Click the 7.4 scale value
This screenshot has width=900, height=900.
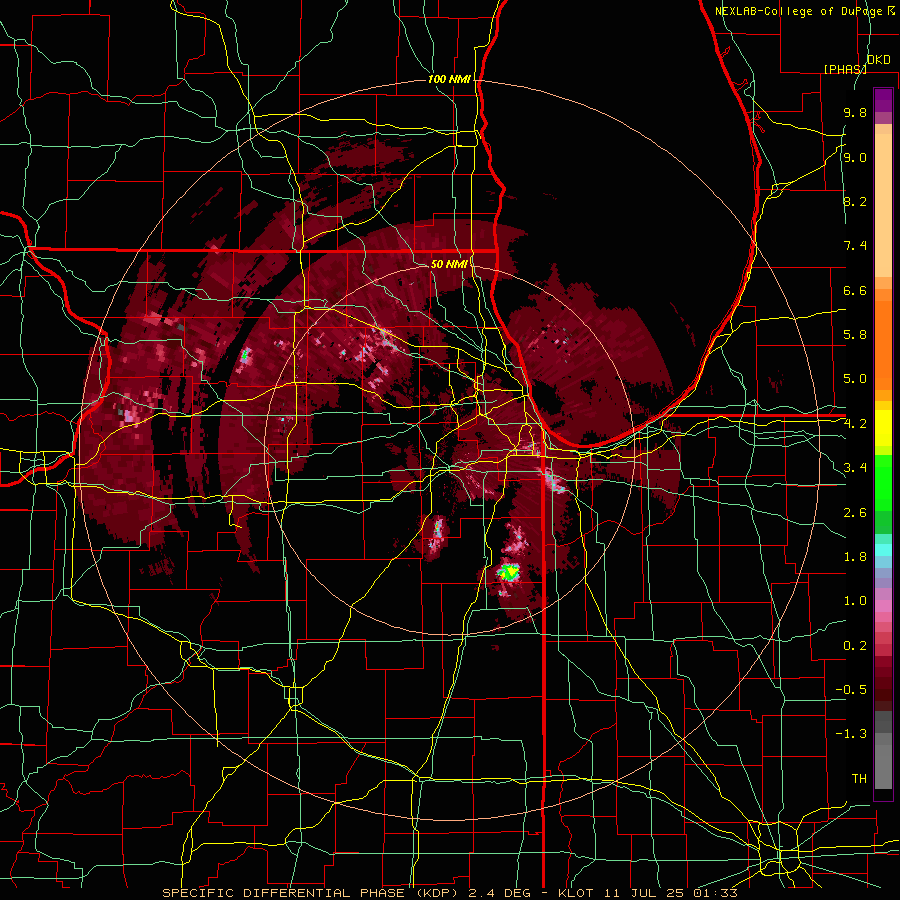pyautogui.click(x=855, y=246)
